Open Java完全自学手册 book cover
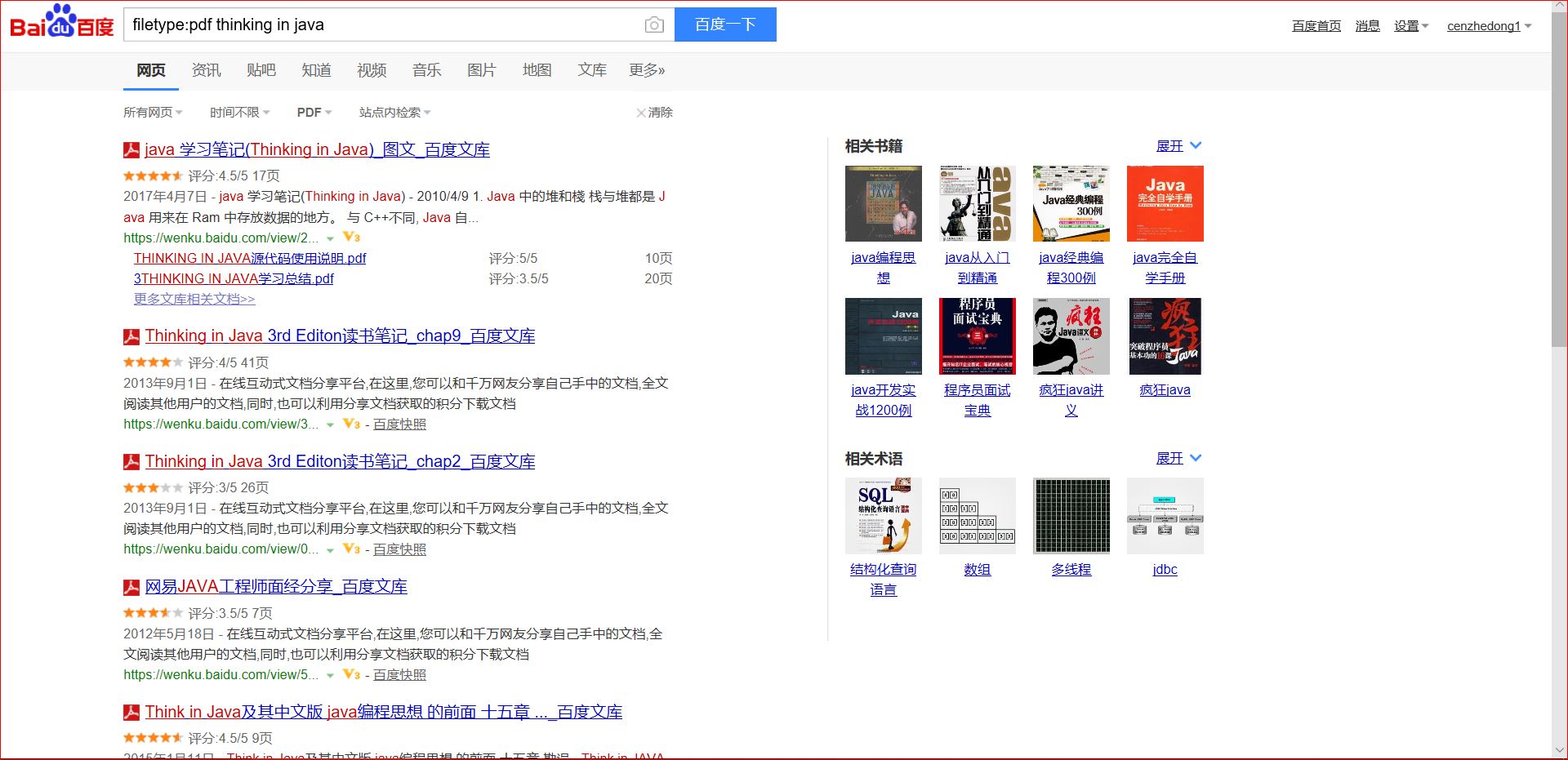This screenshot has width=1568, height=760. pyautogui.click(x=1165, y=203)
